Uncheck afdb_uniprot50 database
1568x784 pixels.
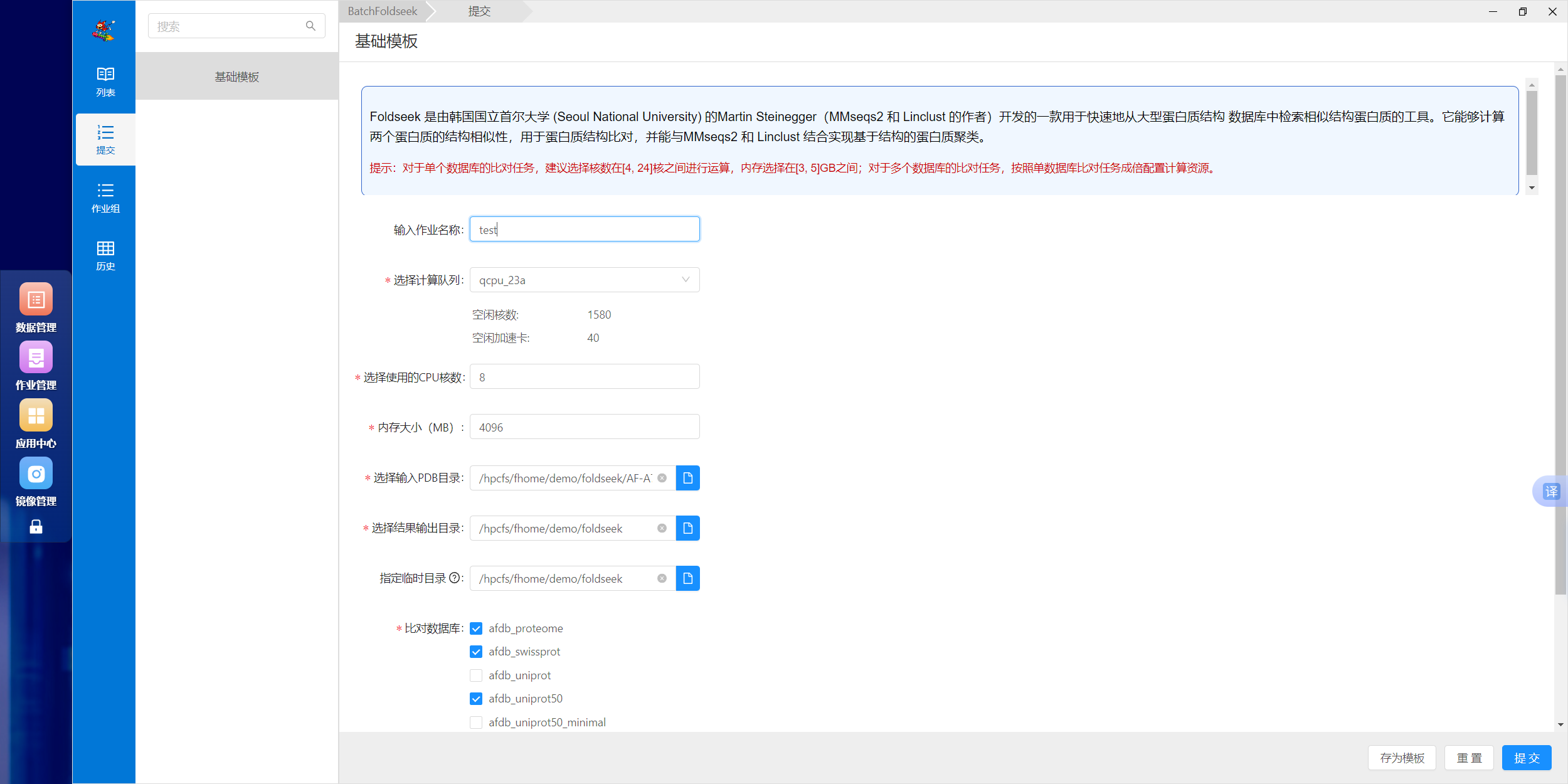pyautogui.click(x=476, y=699)
